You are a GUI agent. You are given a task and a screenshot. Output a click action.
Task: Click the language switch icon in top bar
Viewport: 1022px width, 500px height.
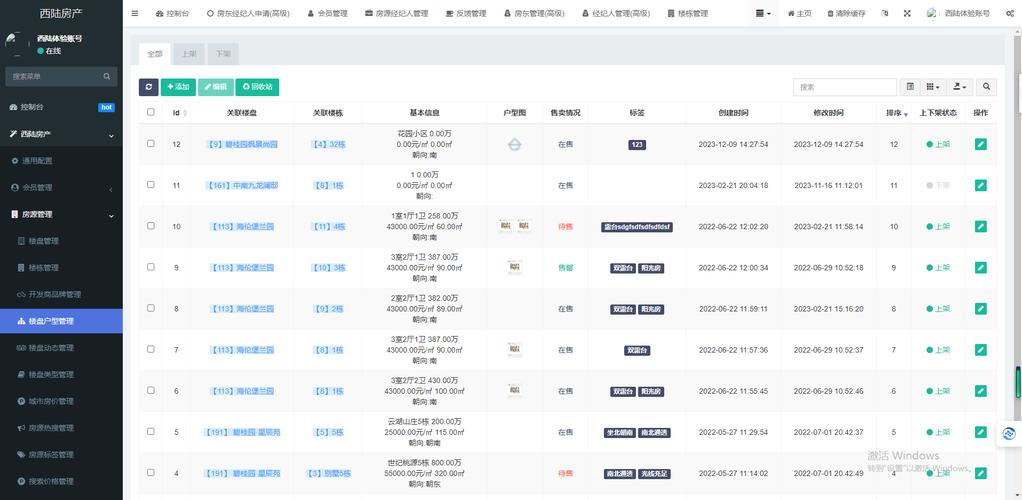[x=884, y=13]
